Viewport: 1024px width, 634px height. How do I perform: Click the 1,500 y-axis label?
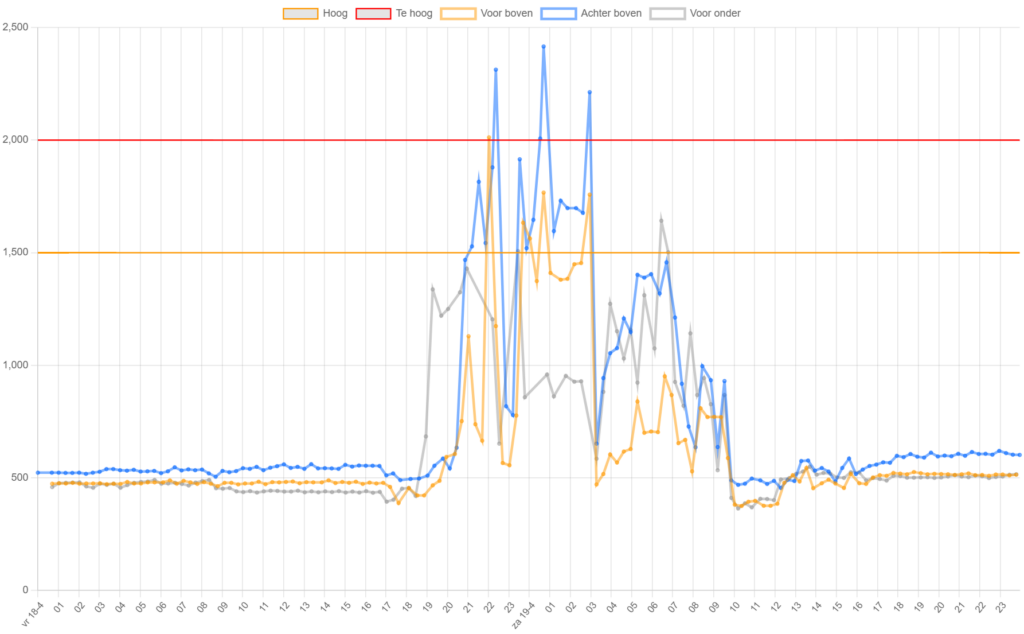pyautogui.click(x=16, y=252)
